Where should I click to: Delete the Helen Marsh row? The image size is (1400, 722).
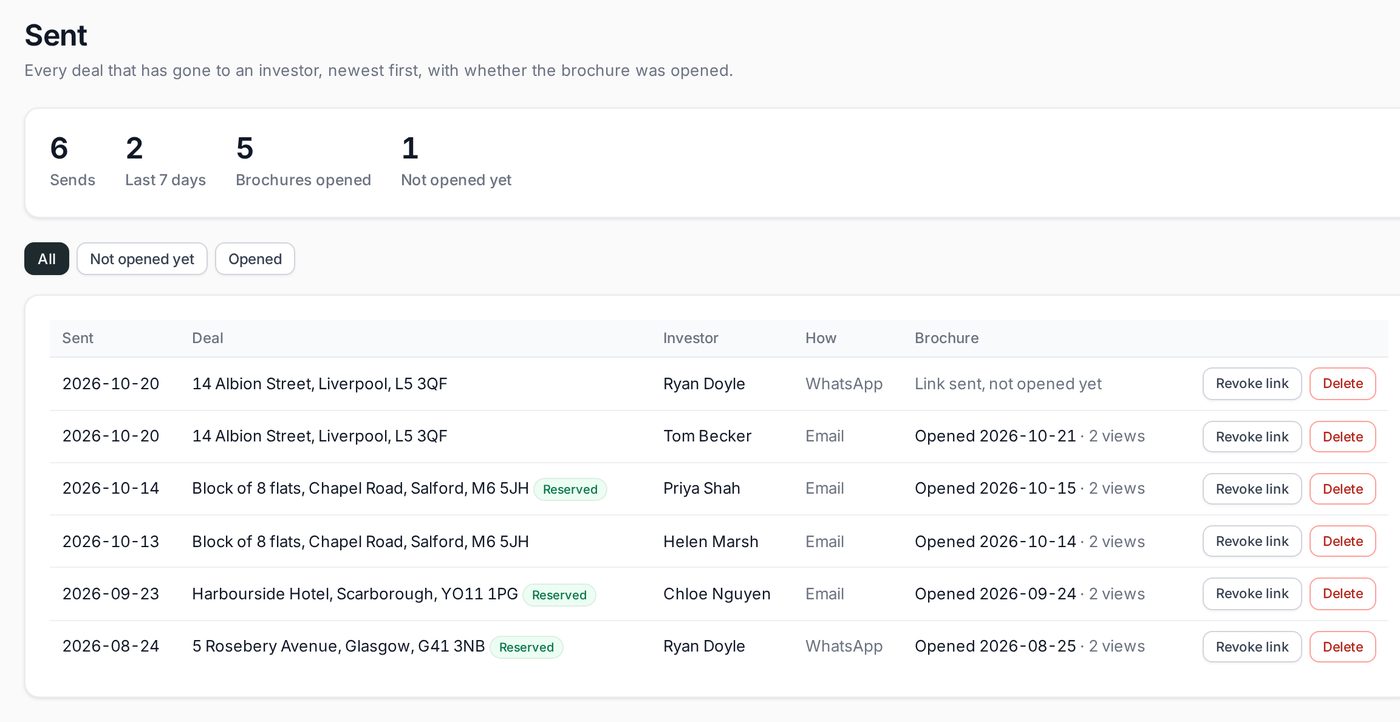pyautogui.click(x=1343, y=542)
